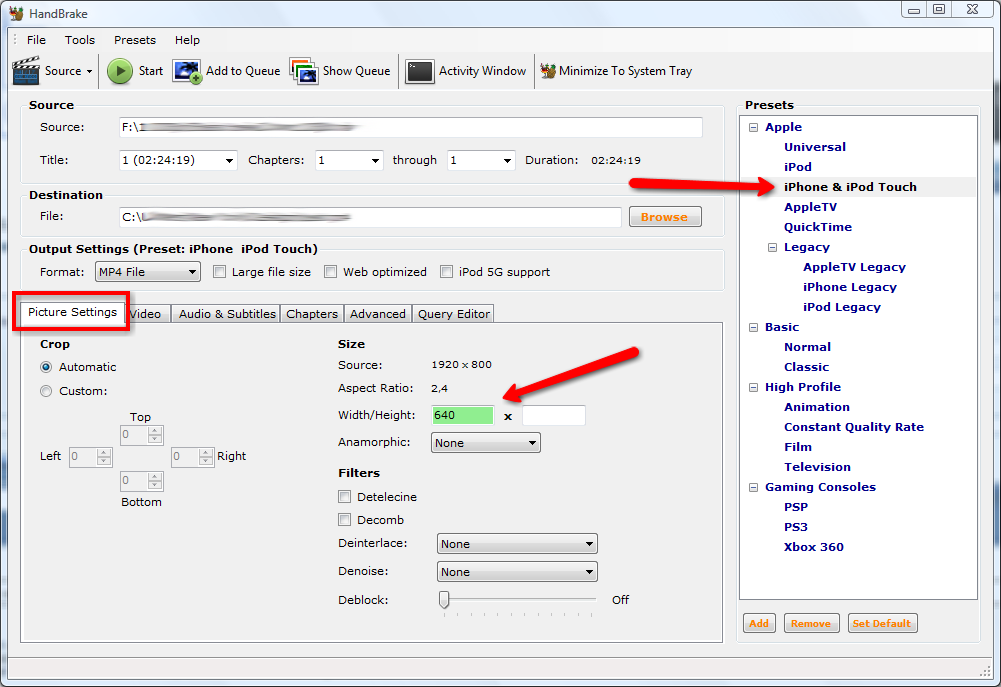This screenshot has width=1001, height=687.
Task: Select the Picture Settings tab
Action: 72,312
